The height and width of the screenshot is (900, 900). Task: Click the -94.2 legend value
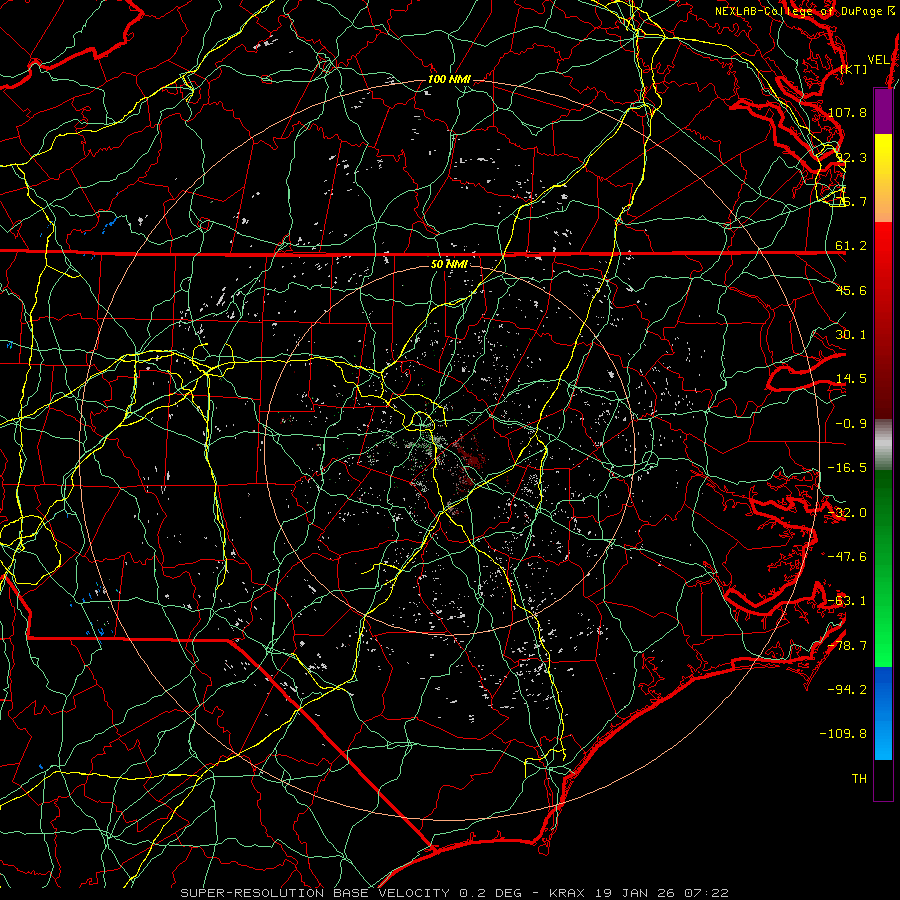[847, 689]
